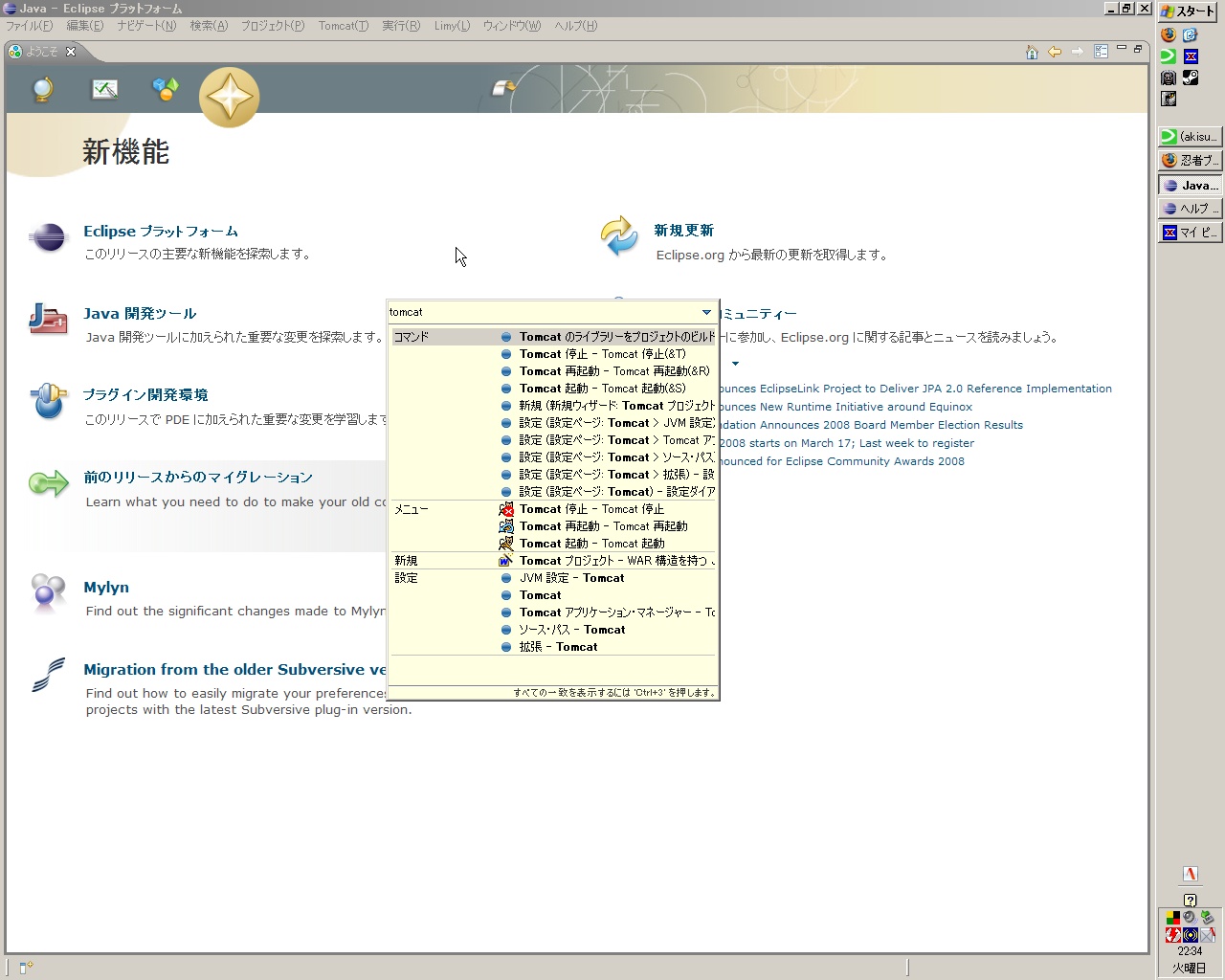
Task: Switch to the ヘルプ Eclipse taskbar button
Action: 1190,209
